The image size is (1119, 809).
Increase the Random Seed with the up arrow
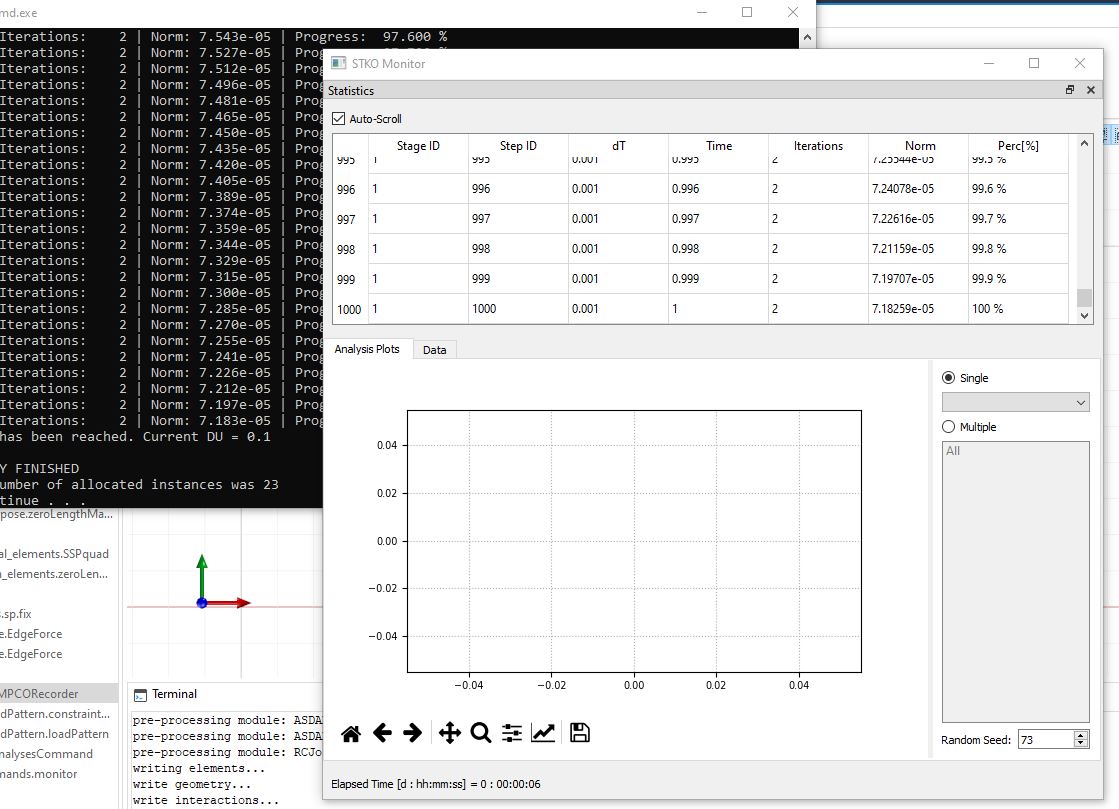[1081, 736]
